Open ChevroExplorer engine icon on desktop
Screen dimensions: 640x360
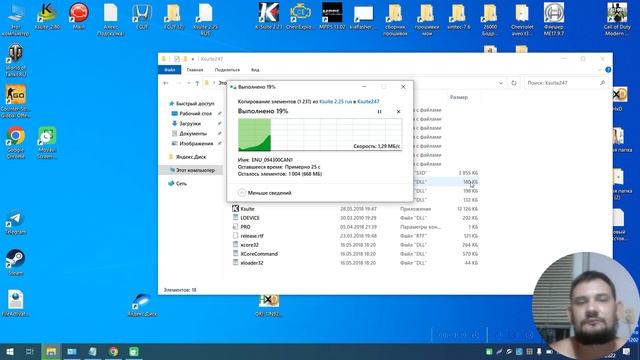pyautogui.click(x=300, y=16)
